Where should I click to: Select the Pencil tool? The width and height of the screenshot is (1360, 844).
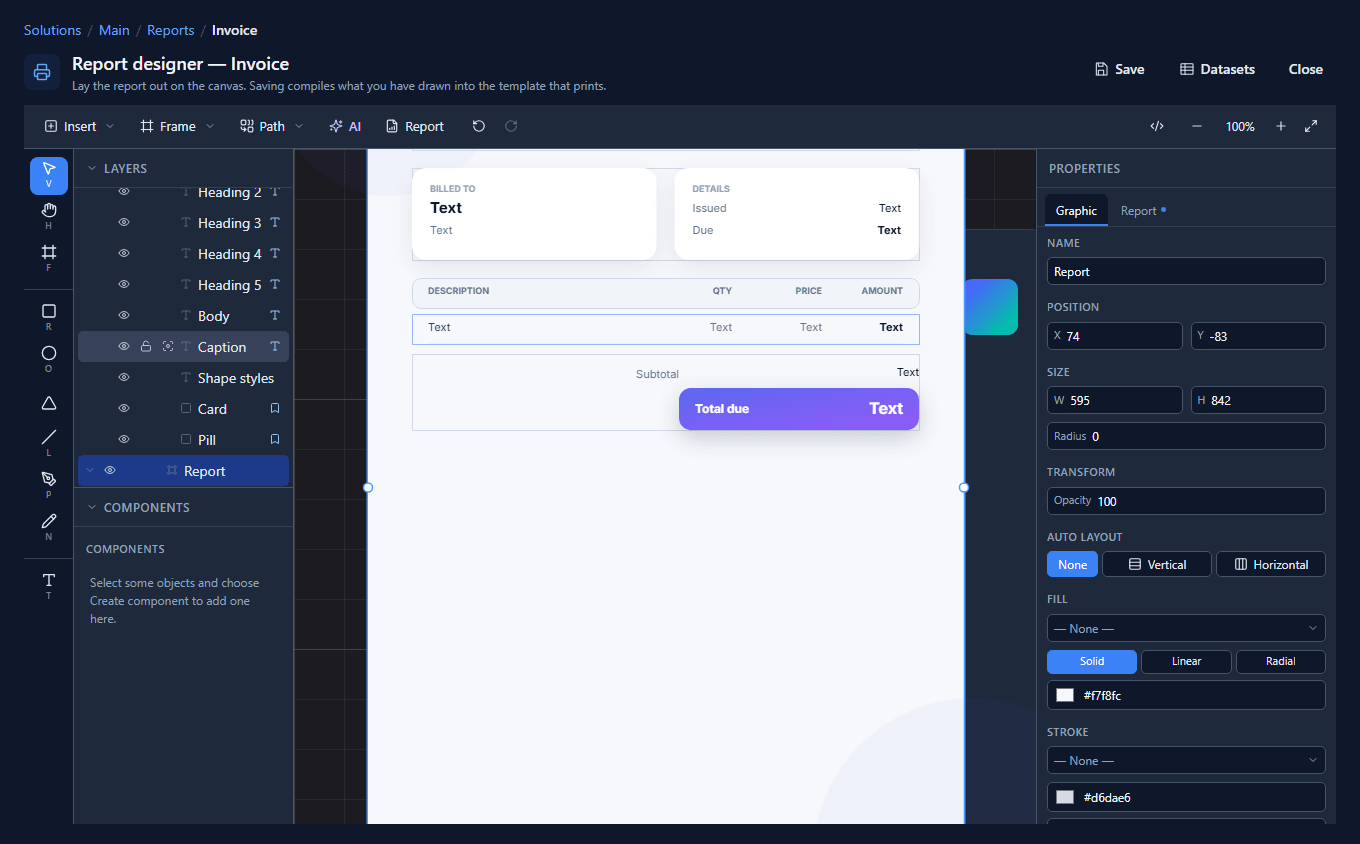point(49,528)
